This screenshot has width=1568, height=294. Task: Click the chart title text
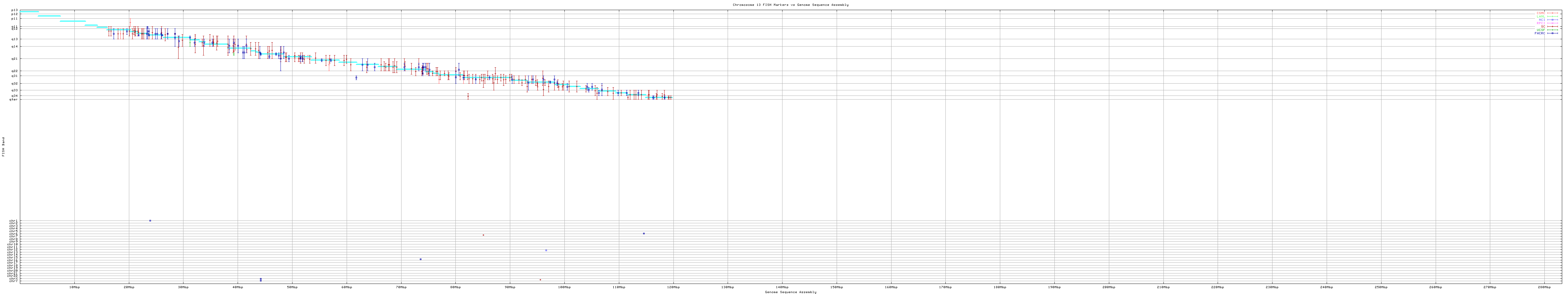(790, 5)
